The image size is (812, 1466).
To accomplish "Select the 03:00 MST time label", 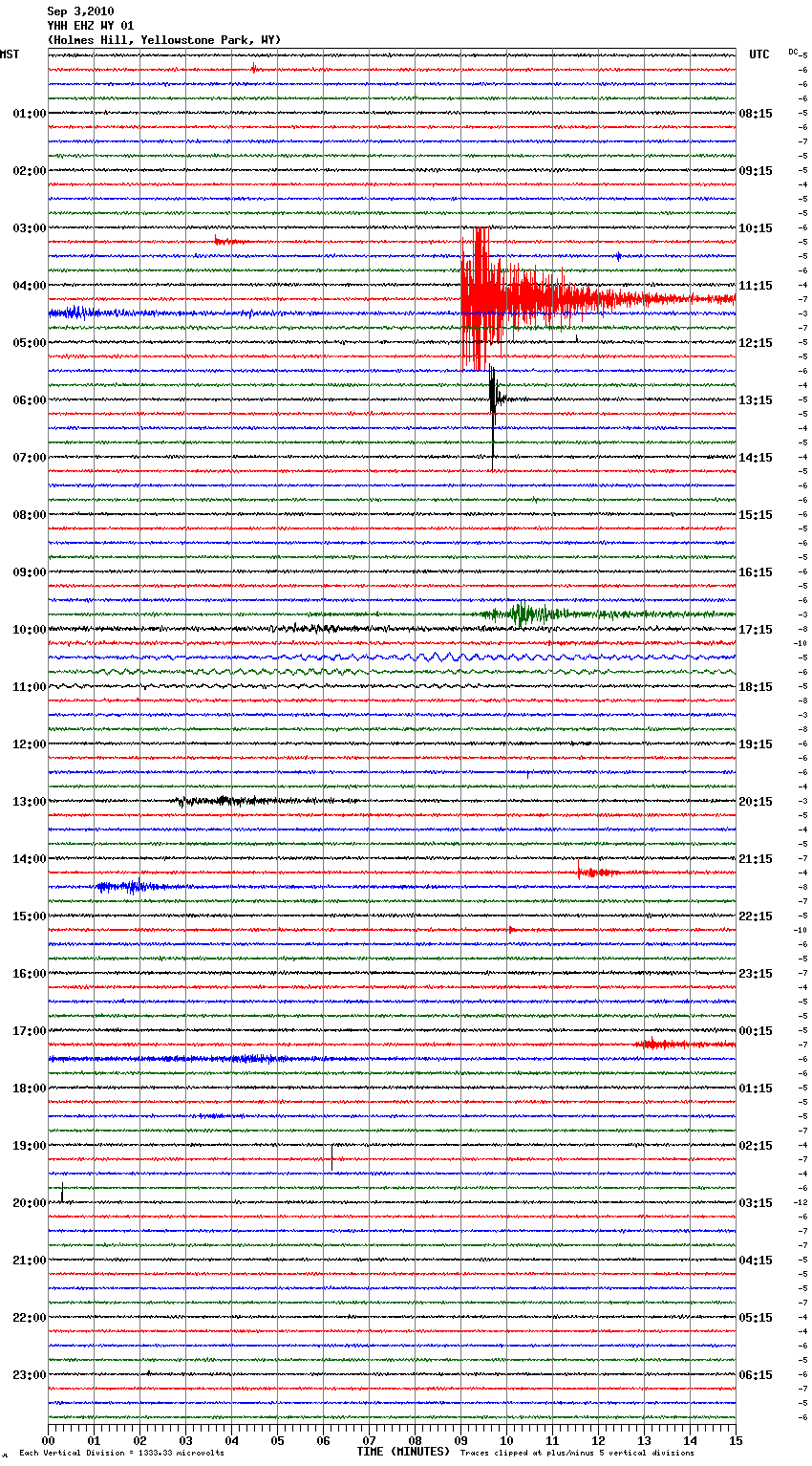I will coord(30,228).
